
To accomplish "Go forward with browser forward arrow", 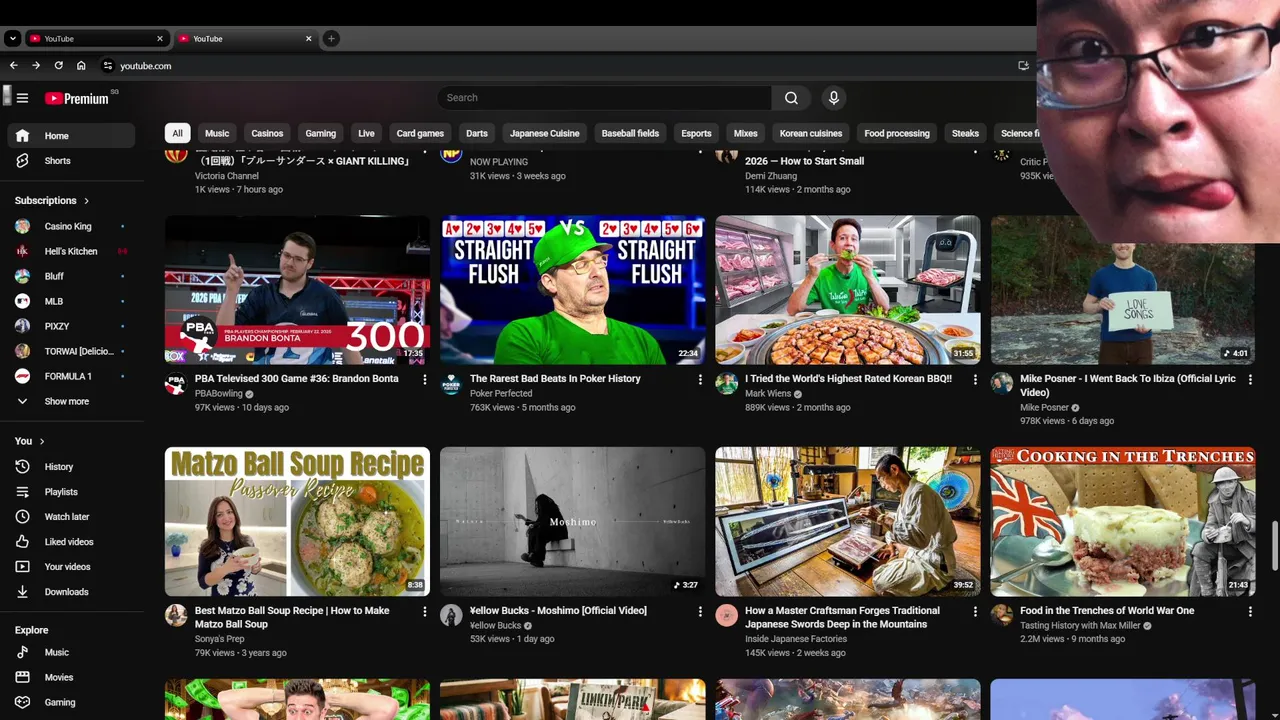I will [x=36, y=66].
